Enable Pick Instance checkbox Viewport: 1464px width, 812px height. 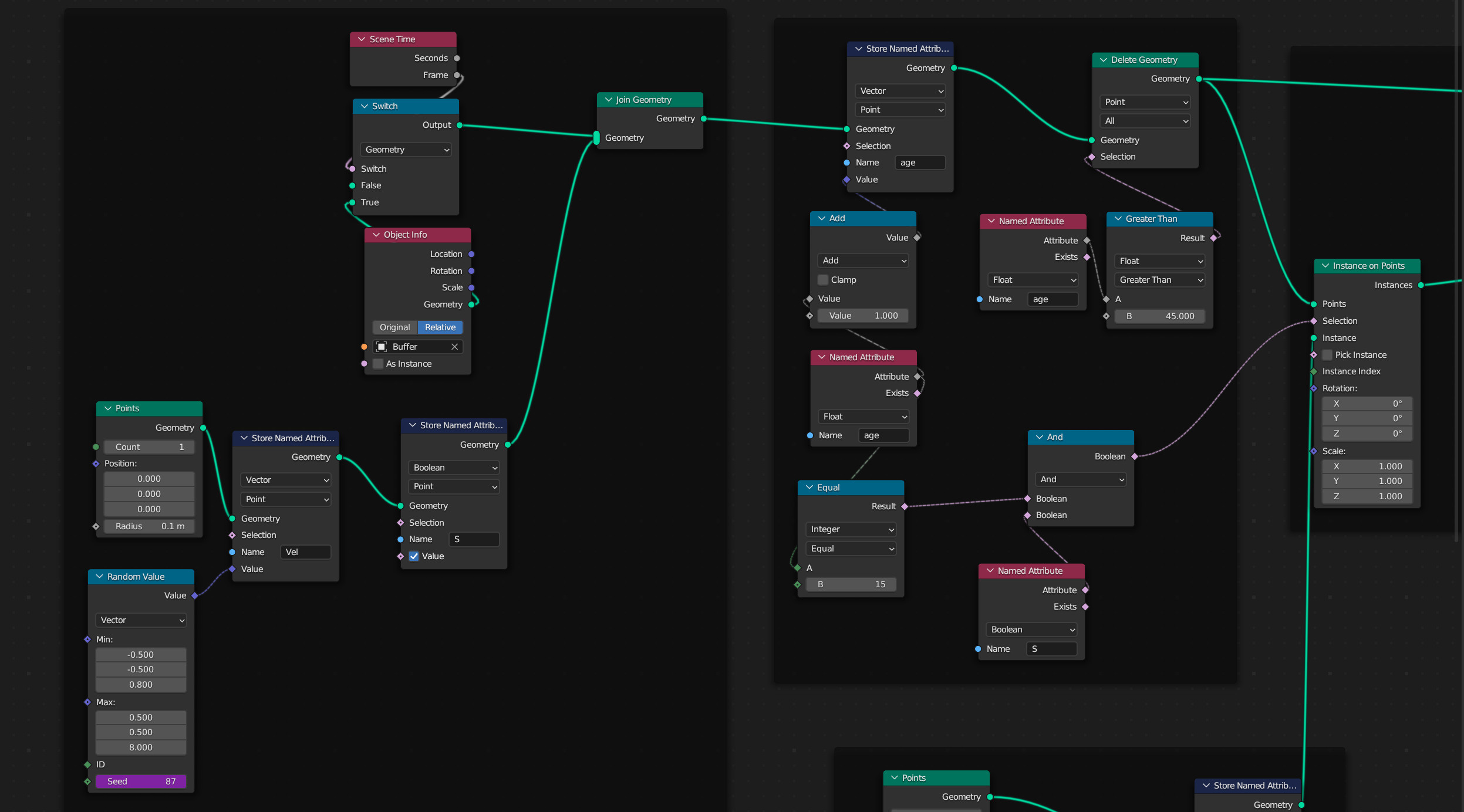(1327, 355)
